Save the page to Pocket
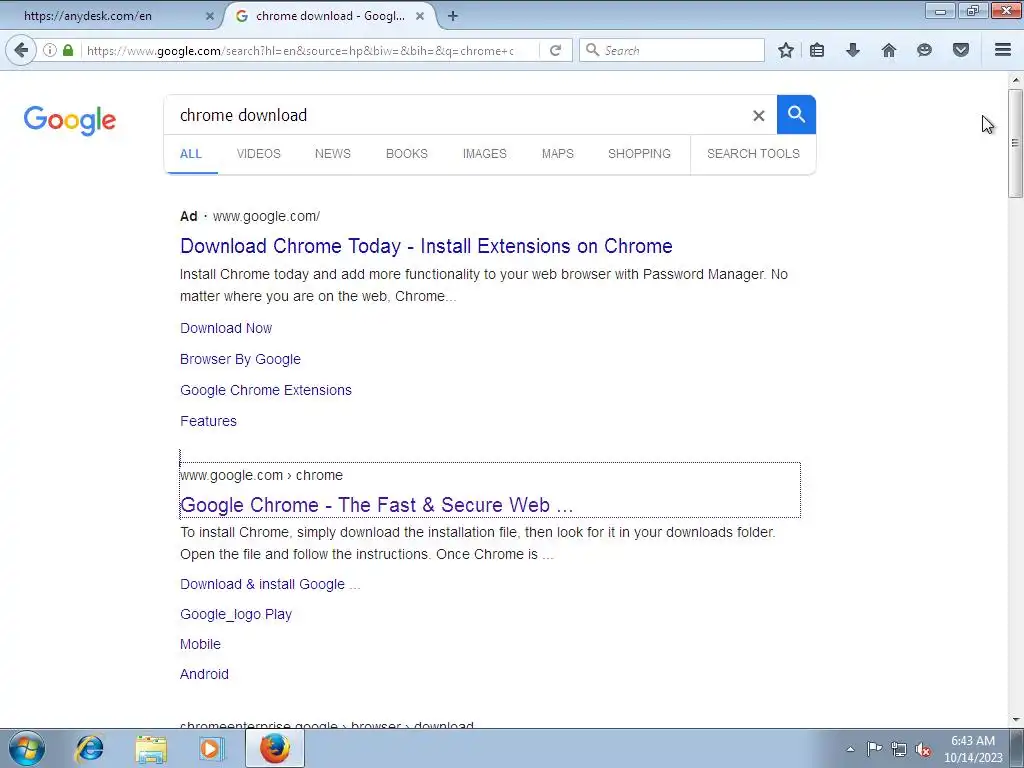Image resolution: width=1024 pixels, height=768 pixels. 961,50
